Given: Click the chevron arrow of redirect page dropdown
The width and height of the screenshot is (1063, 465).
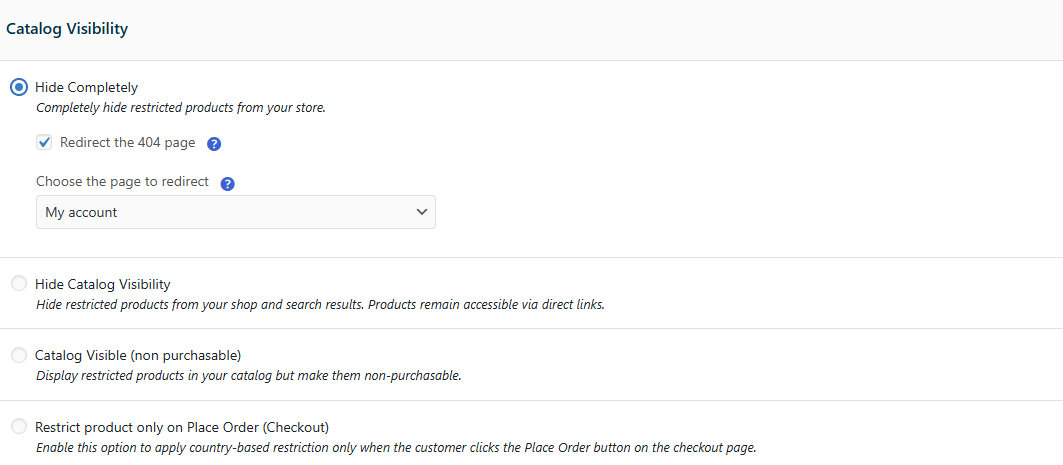Looking at the screenshot, I should pyautogui.click(x=421, y=212).
